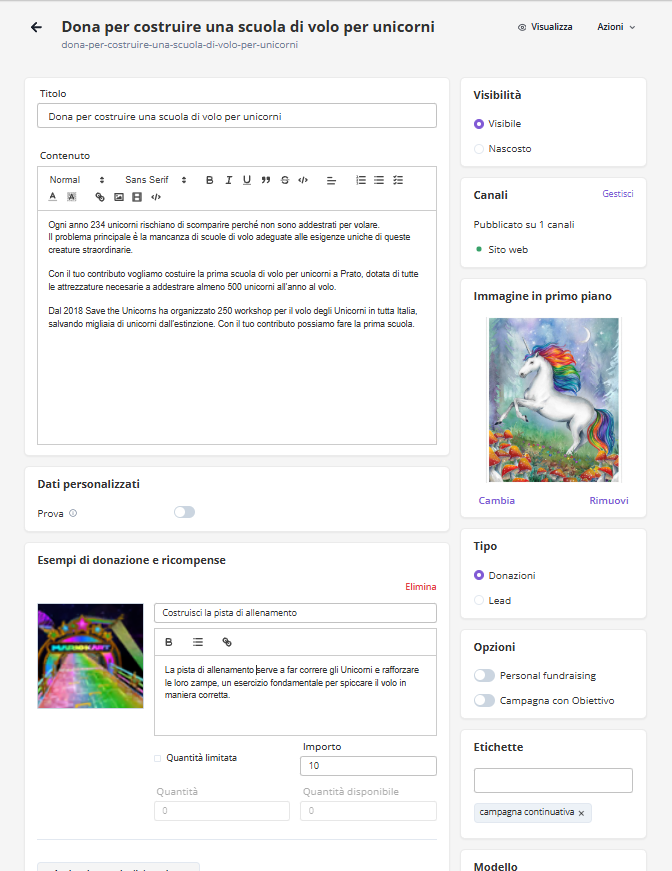672x871 pixels.
Task: Enable the Personal fundraising toggle
Action: coord(484,676)
